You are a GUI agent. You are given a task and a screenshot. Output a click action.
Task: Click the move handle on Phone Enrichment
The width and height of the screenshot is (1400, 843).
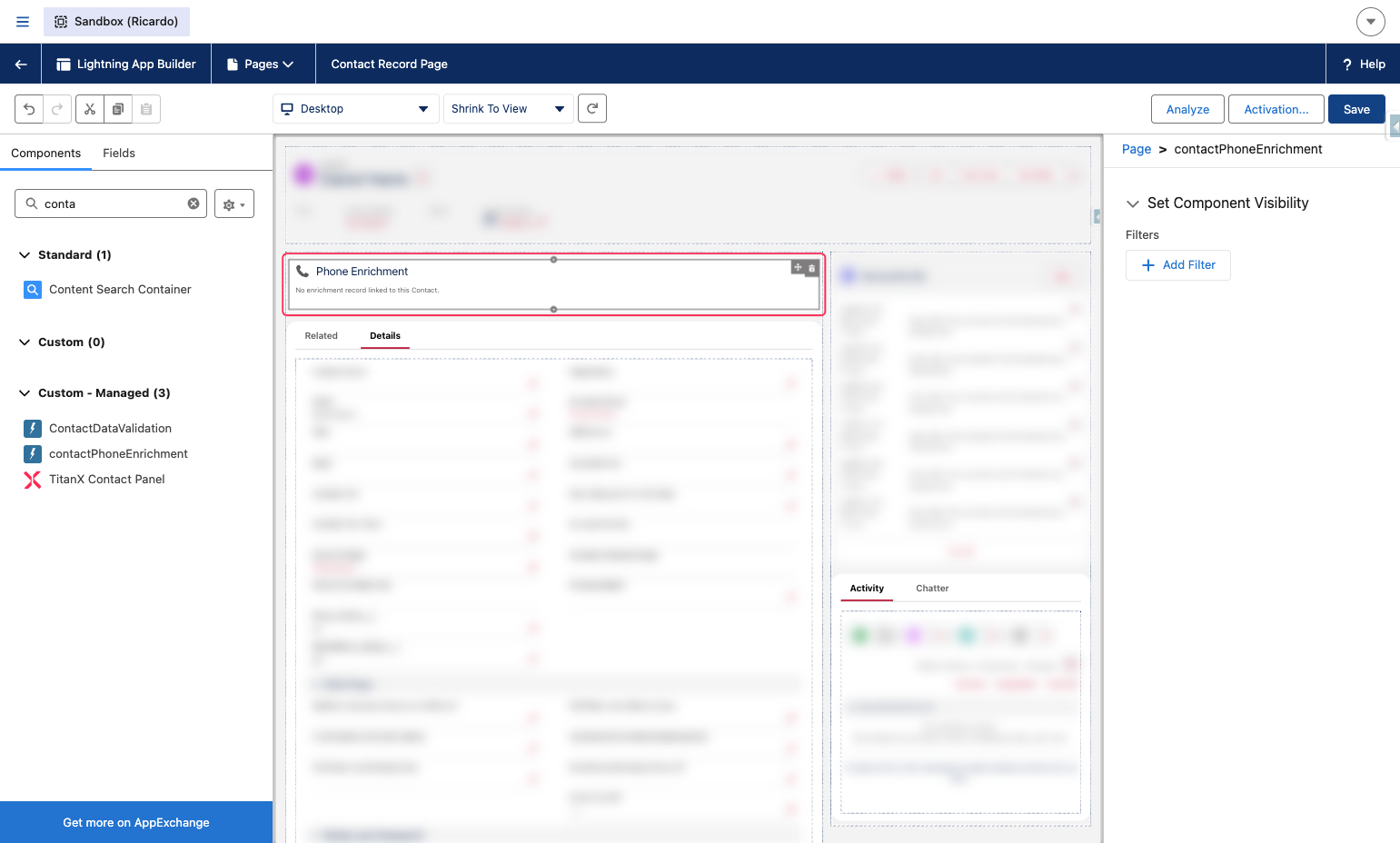click(798, 268)
